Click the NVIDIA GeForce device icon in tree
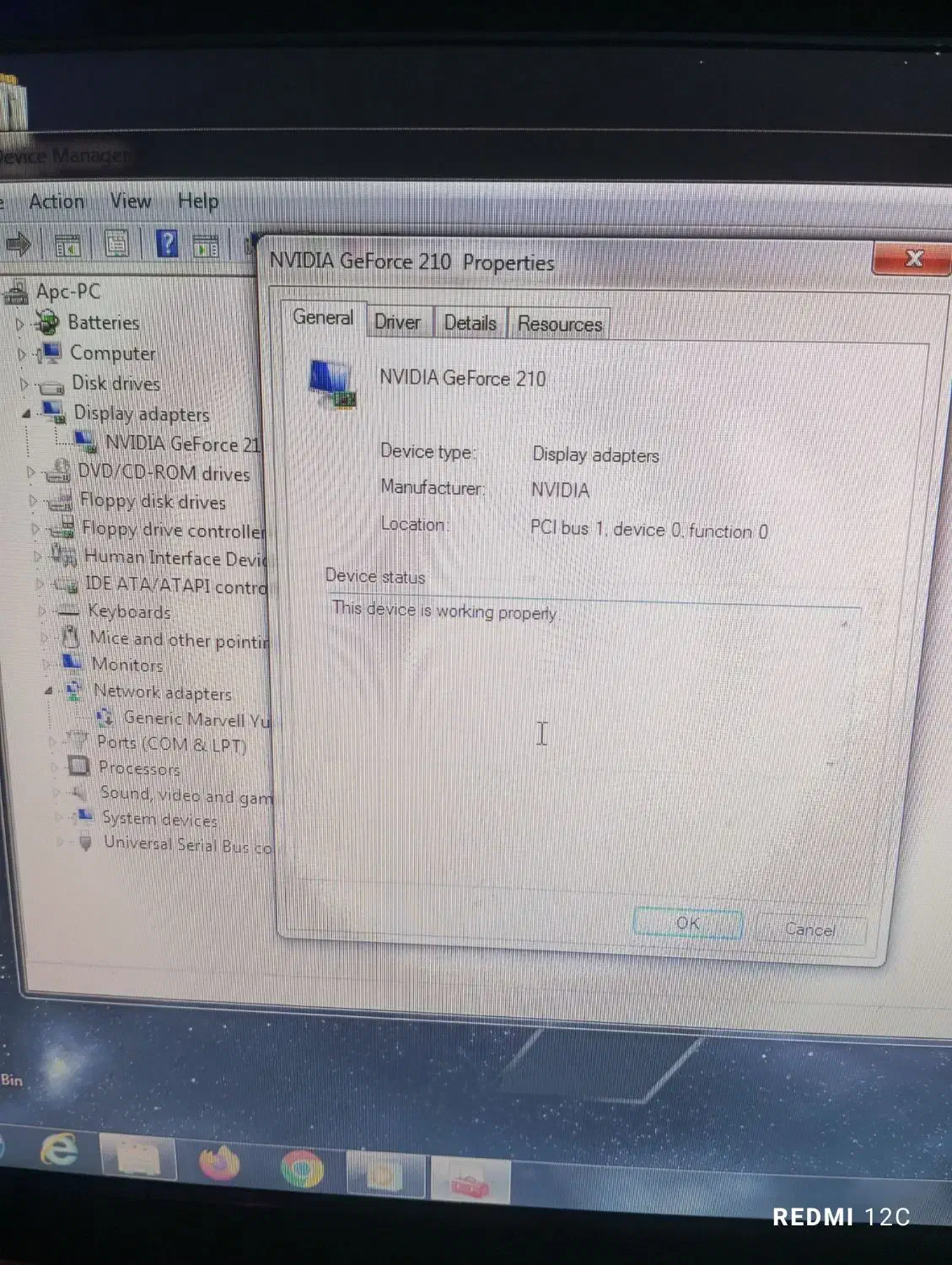The width and height of the screenshot is (952, 1265). point(86,442)
